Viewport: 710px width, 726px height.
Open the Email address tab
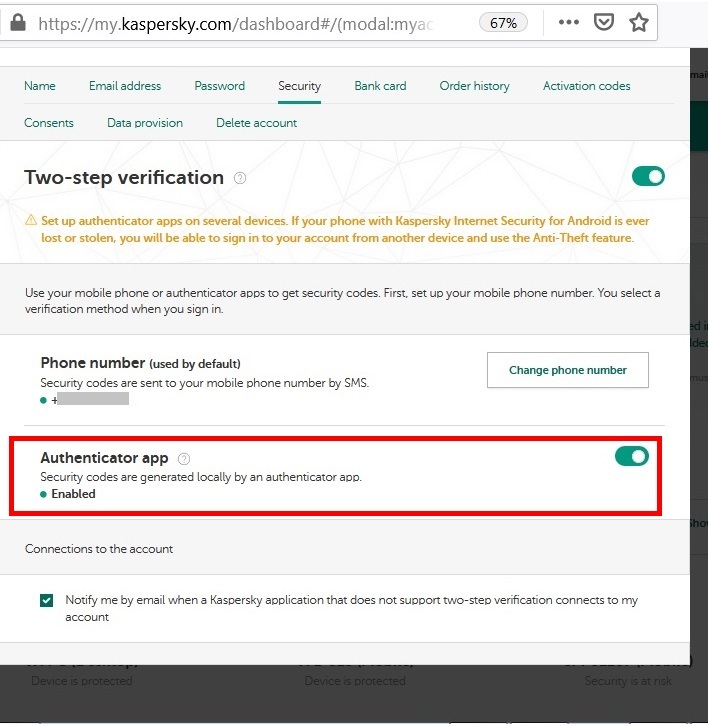point(125,86)
